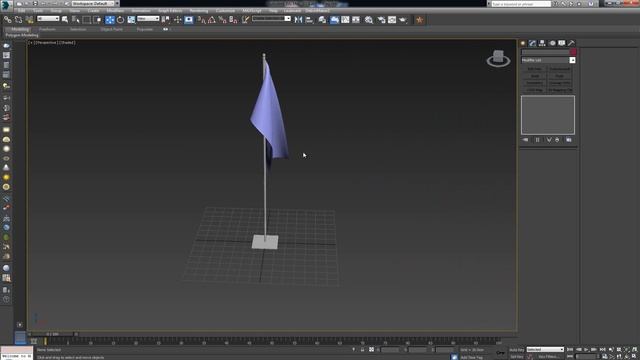The image size is (640, 360).
Task: Enable the Select and Manipulate tool
Action: pyautogui.click(x=178, y=20)
